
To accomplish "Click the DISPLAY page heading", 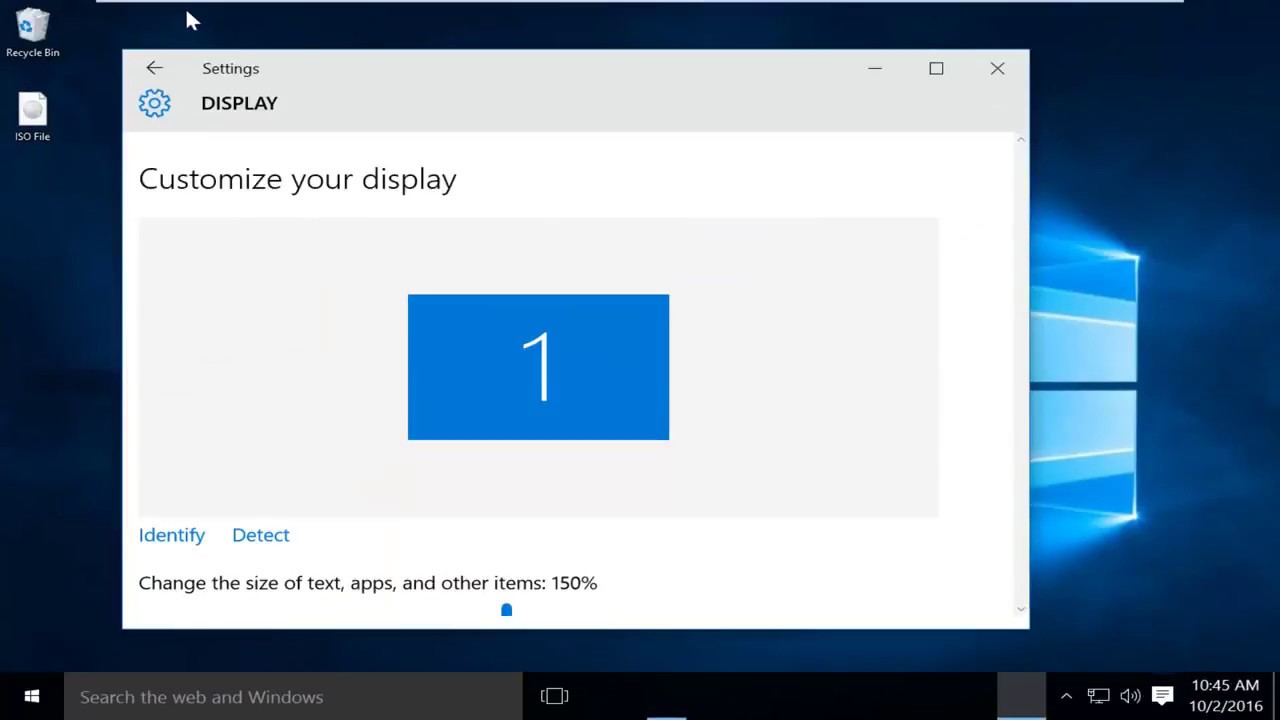I will pyautogui.click(x=239, y=103).
